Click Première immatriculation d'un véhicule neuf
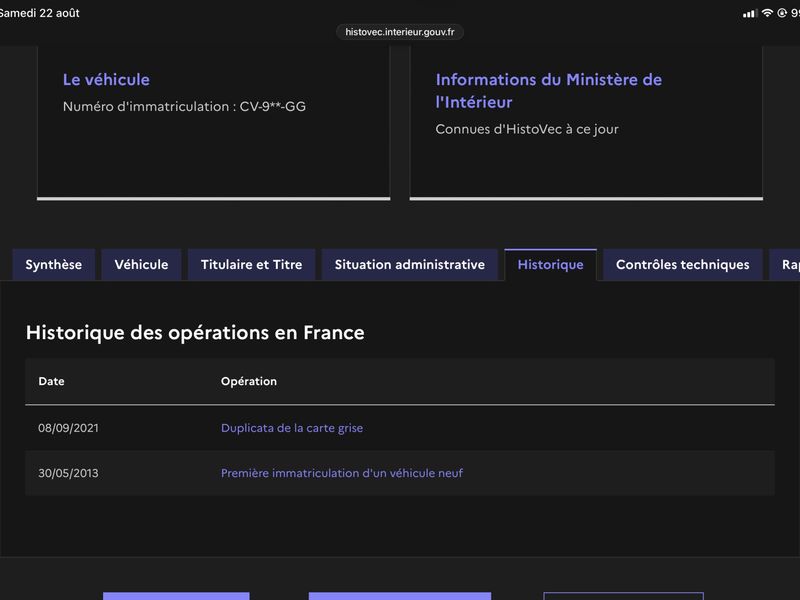This screenshot has width=800, height=600. (342, 473)
